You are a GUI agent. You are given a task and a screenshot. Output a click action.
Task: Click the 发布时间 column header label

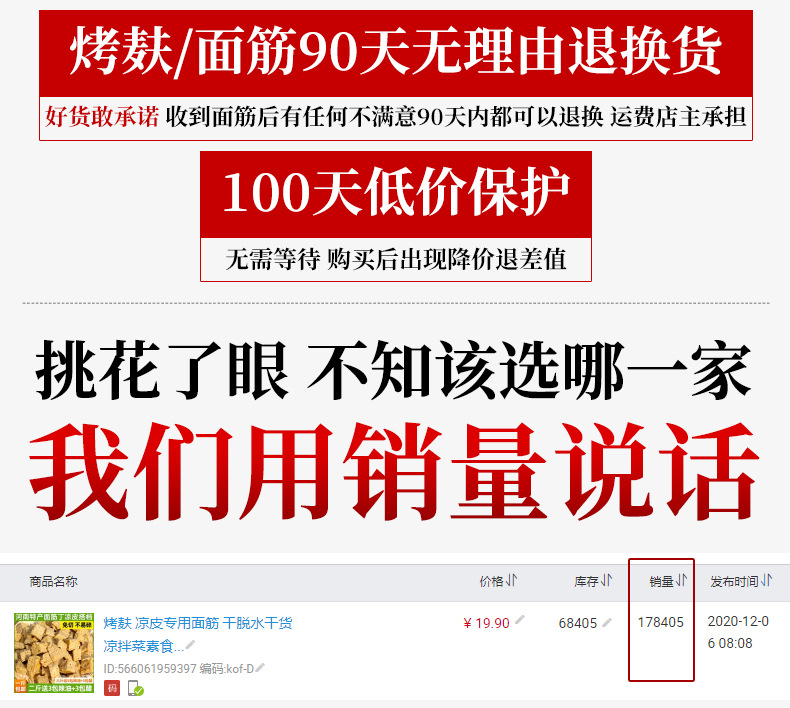pyautogui.click(x=735, y=582)
